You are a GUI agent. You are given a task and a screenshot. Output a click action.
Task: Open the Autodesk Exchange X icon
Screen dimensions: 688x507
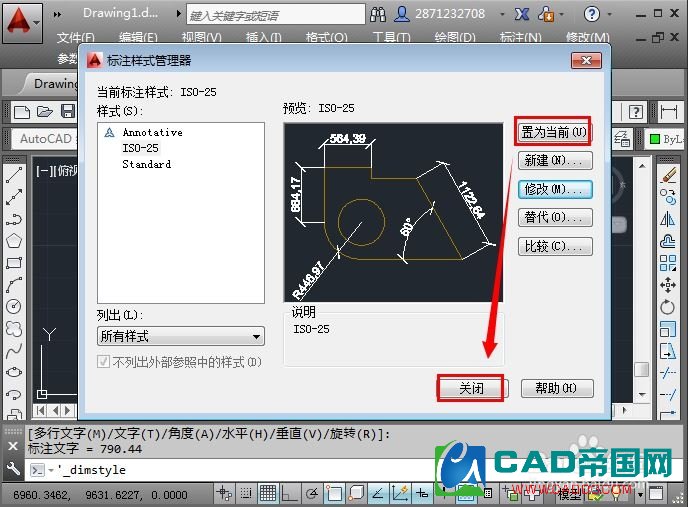pos(521,14)
